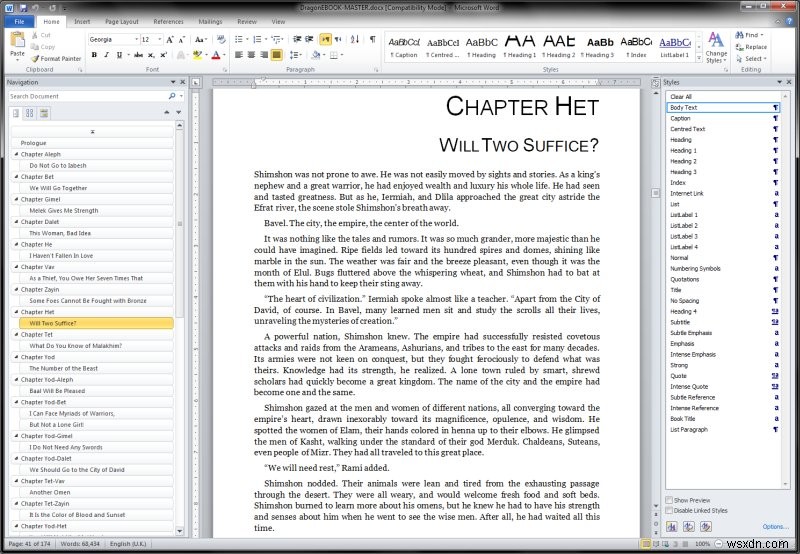Apply superscript formatting

pos(163,55)
